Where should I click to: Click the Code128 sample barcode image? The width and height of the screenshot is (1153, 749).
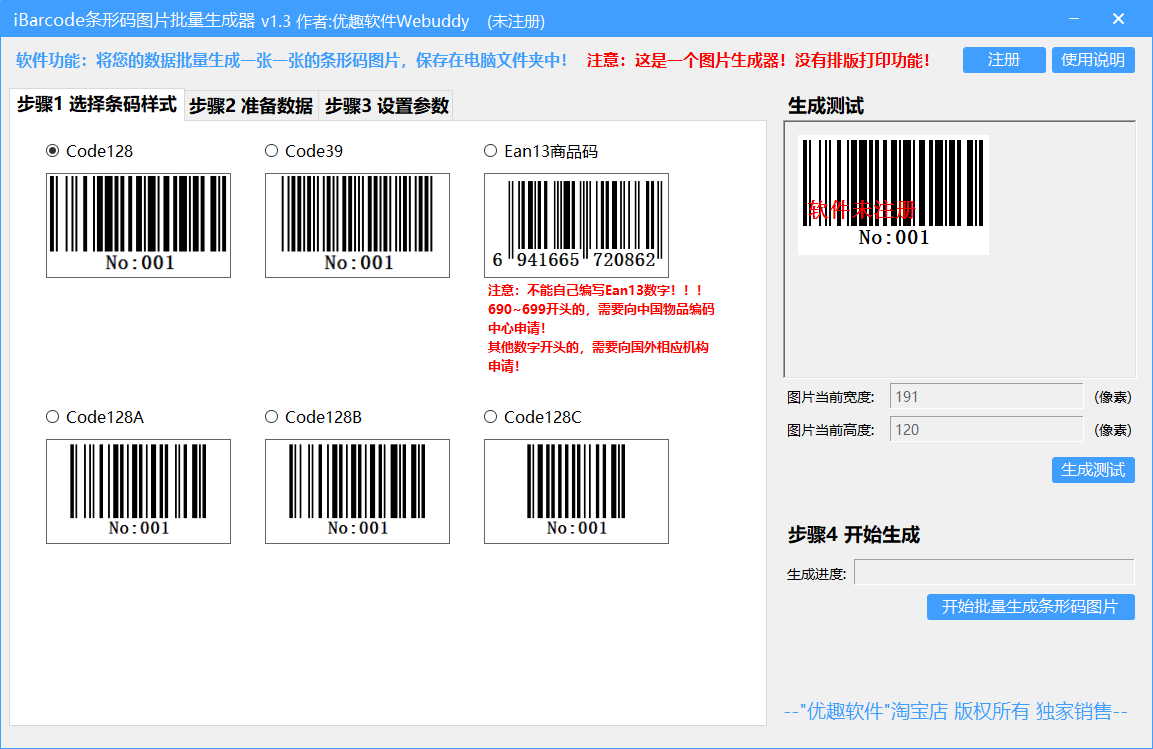tap(138, 226)
